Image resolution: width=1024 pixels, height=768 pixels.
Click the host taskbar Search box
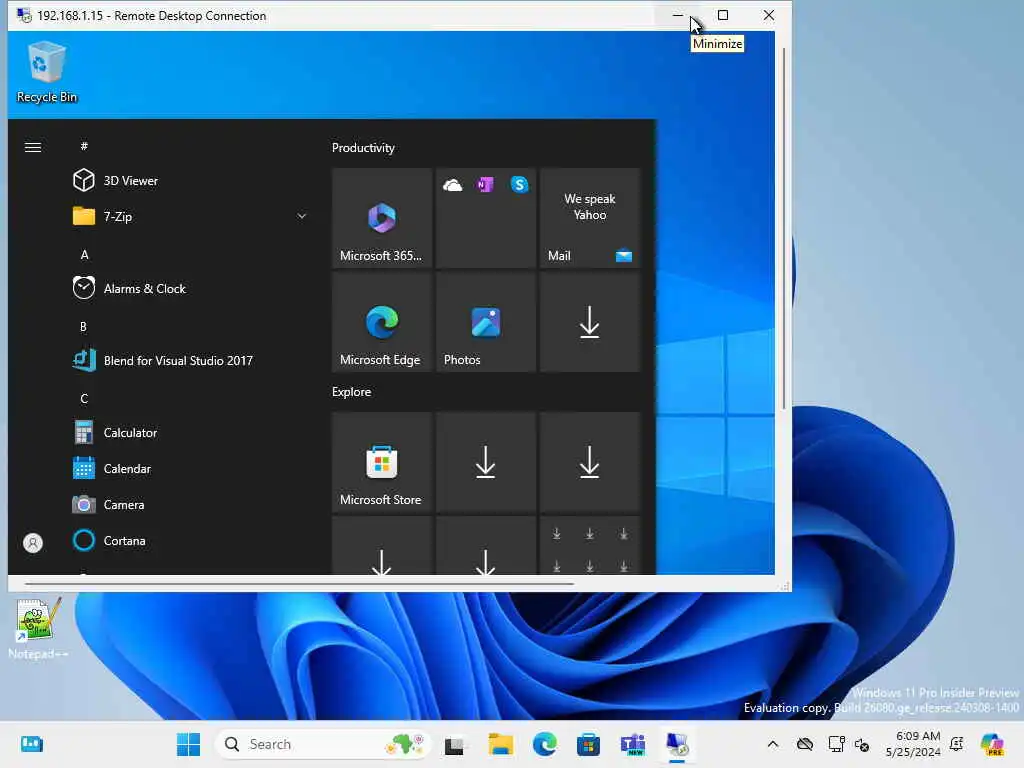(323, 744)
